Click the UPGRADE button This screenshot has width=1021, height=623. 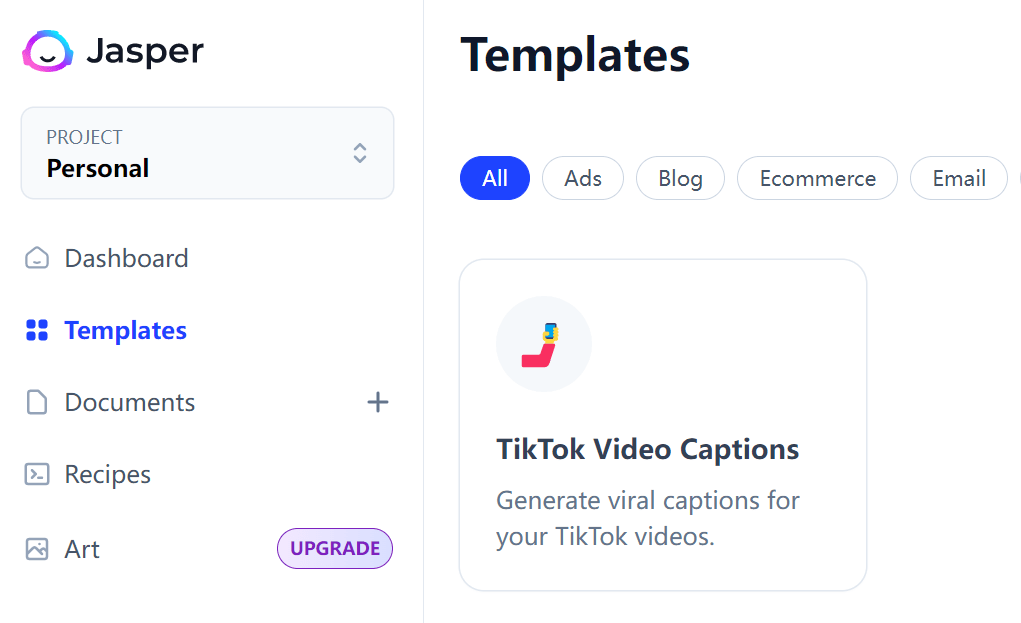(334, 548)
